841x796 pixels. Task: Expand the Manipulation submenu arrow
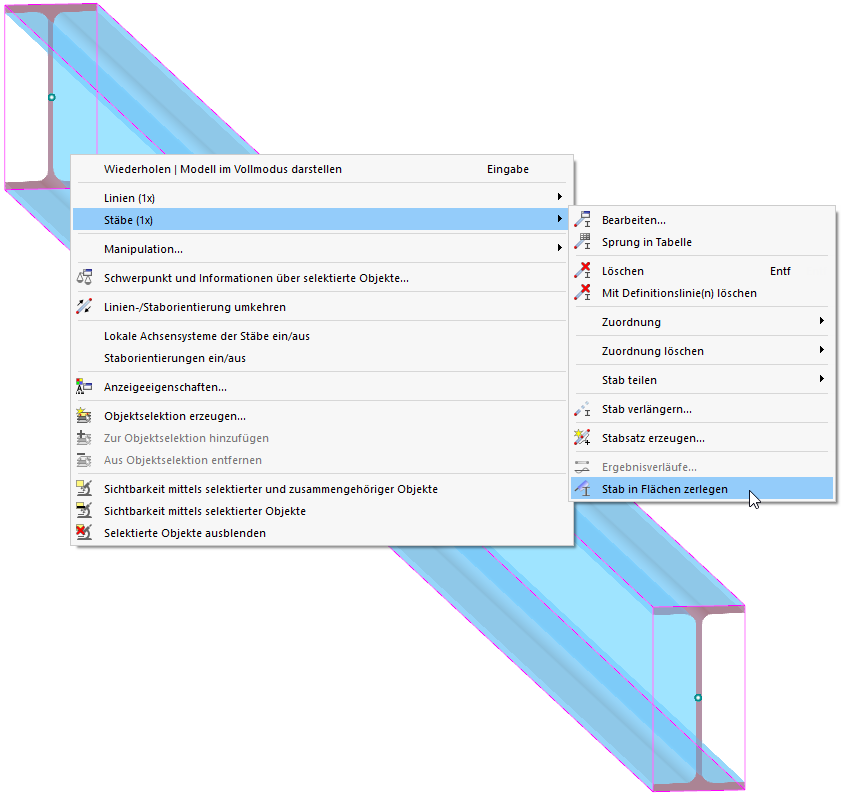click(x=559, y=248)
